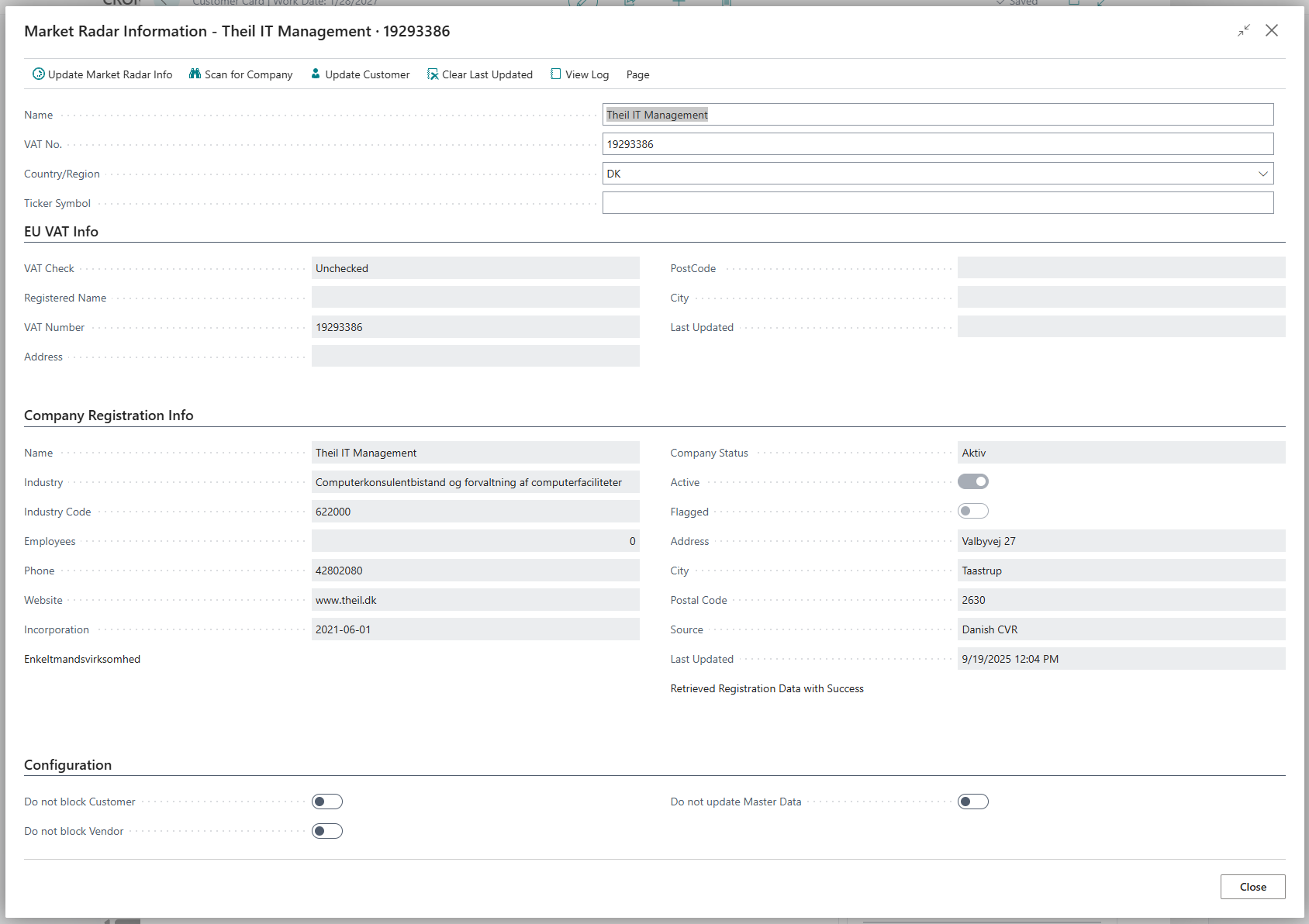Click the Update Market Radar Info icon
Image resolution: width=1309 pixels, height=924 pixels.
[x=38, y=74]
